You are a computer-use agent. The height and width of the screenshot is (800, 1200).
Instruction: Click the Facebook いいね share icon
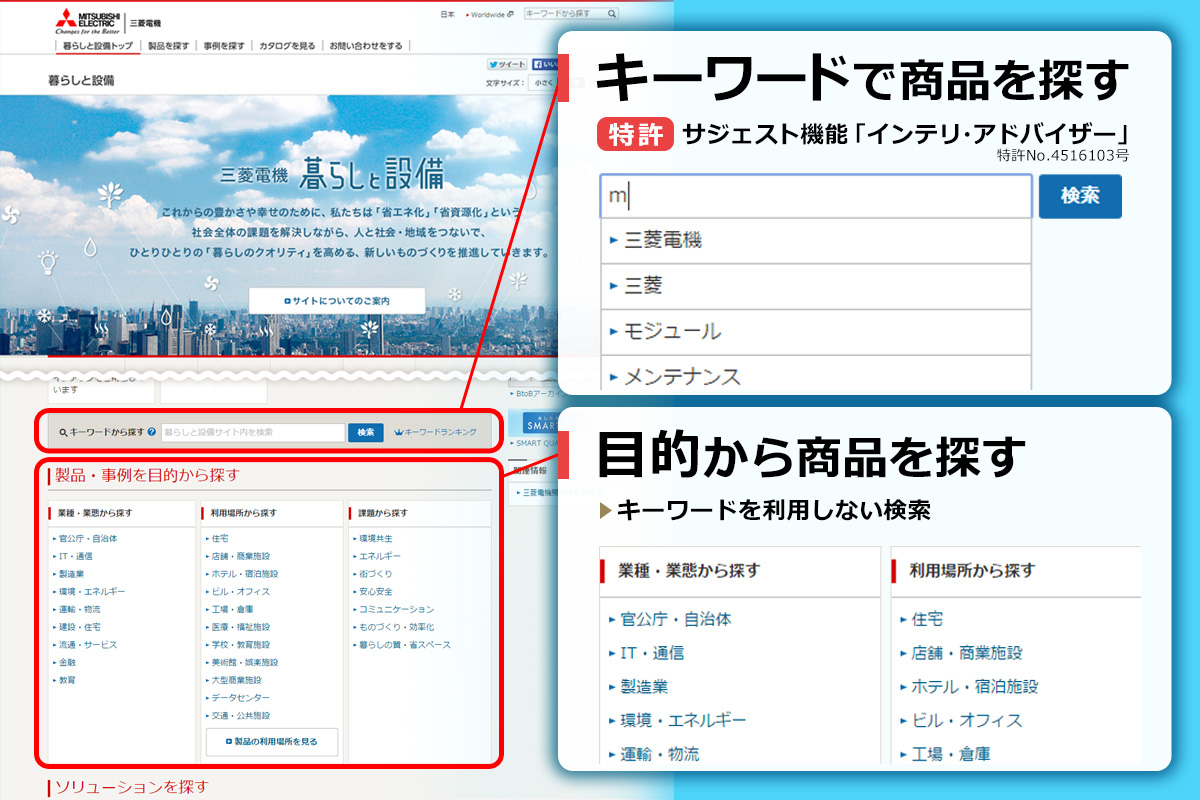(x=539, y=64)
